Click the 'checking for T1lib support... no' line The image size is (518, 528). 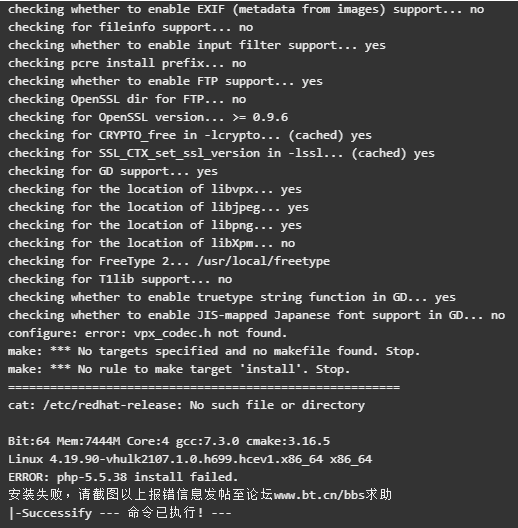pos(120,279)
